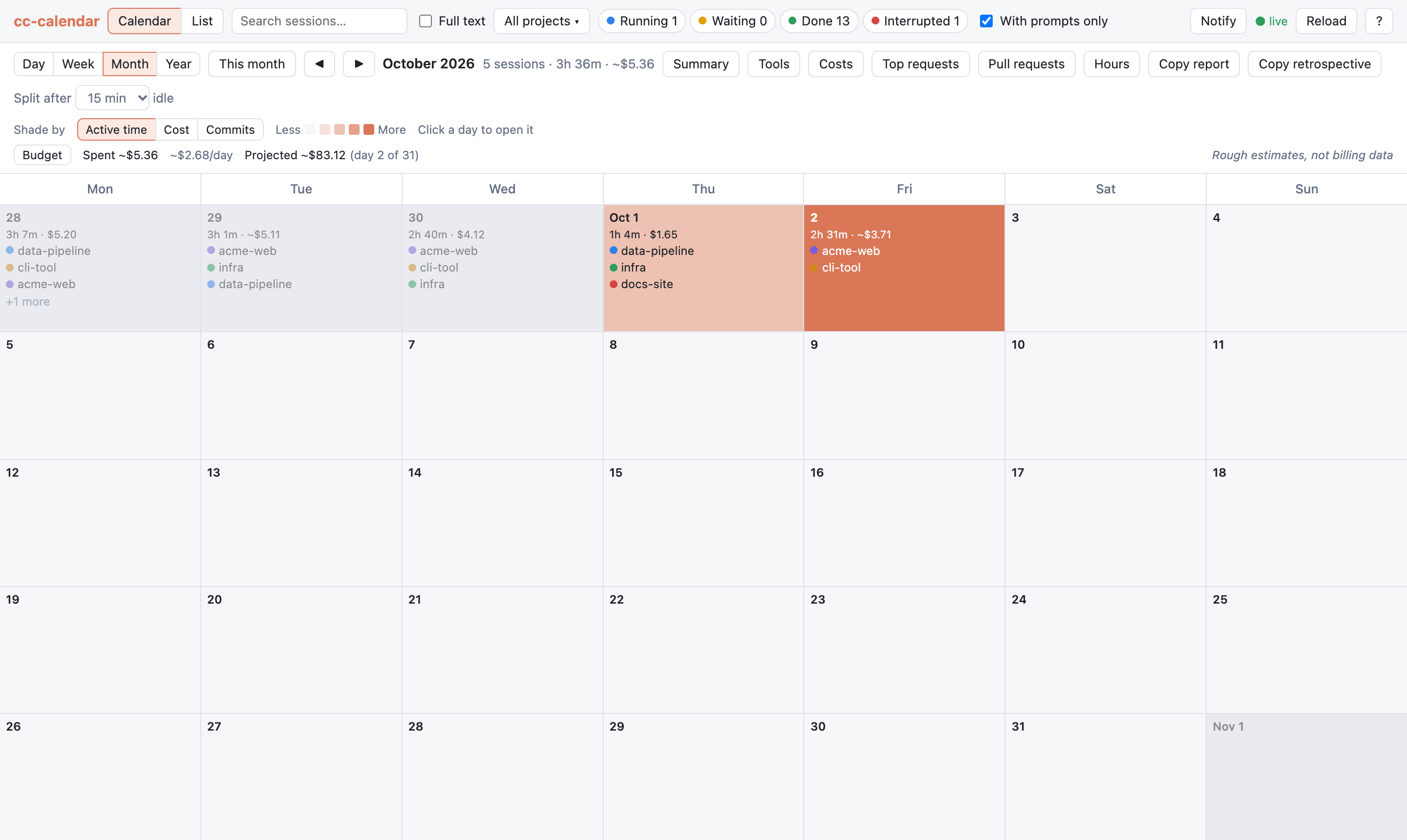1407x840 pixels.
Task: Select the Month view
Action: (129, 64)
